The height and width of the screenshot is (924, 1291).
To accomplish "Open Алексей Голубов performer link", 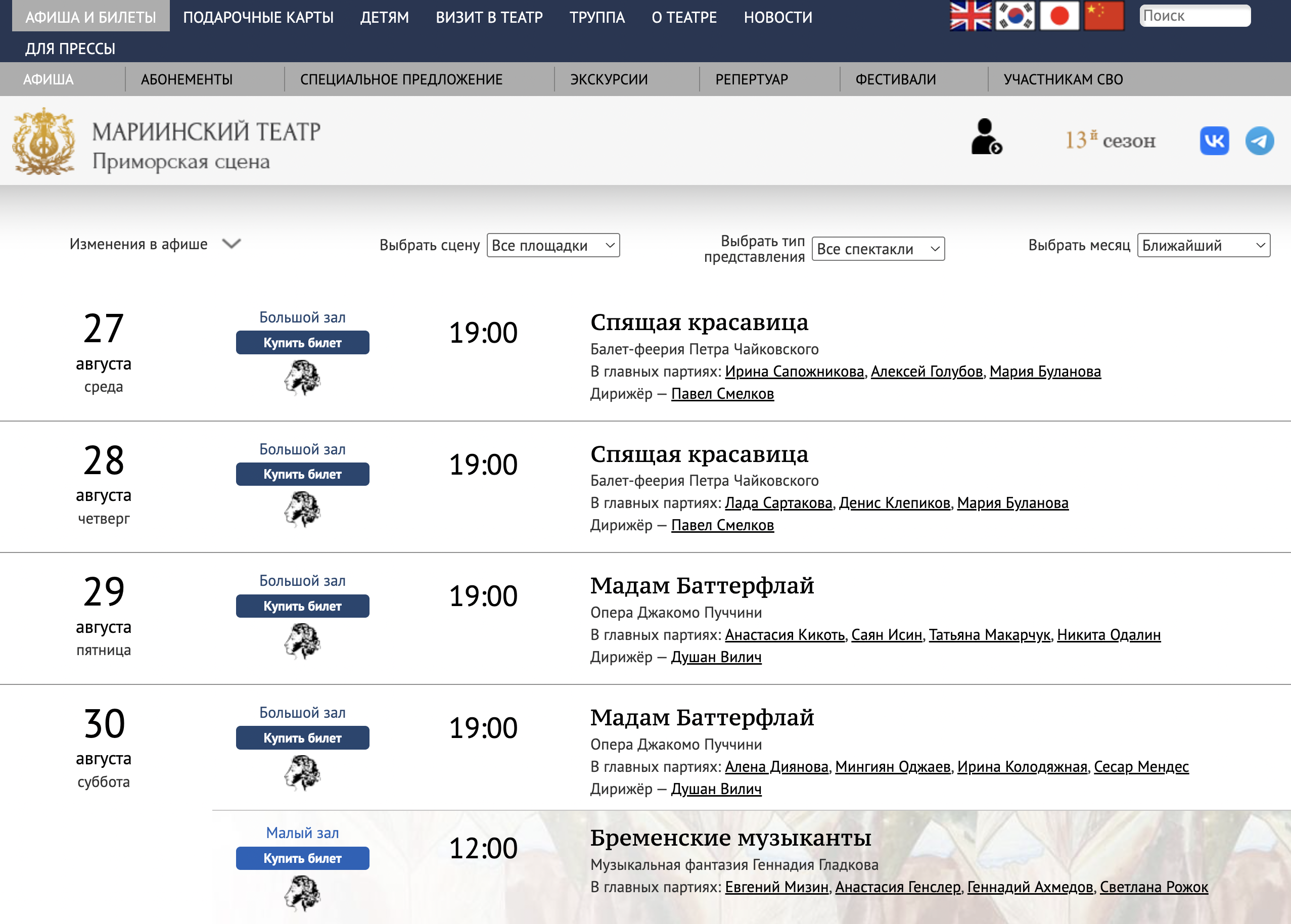I will [927, 372].
